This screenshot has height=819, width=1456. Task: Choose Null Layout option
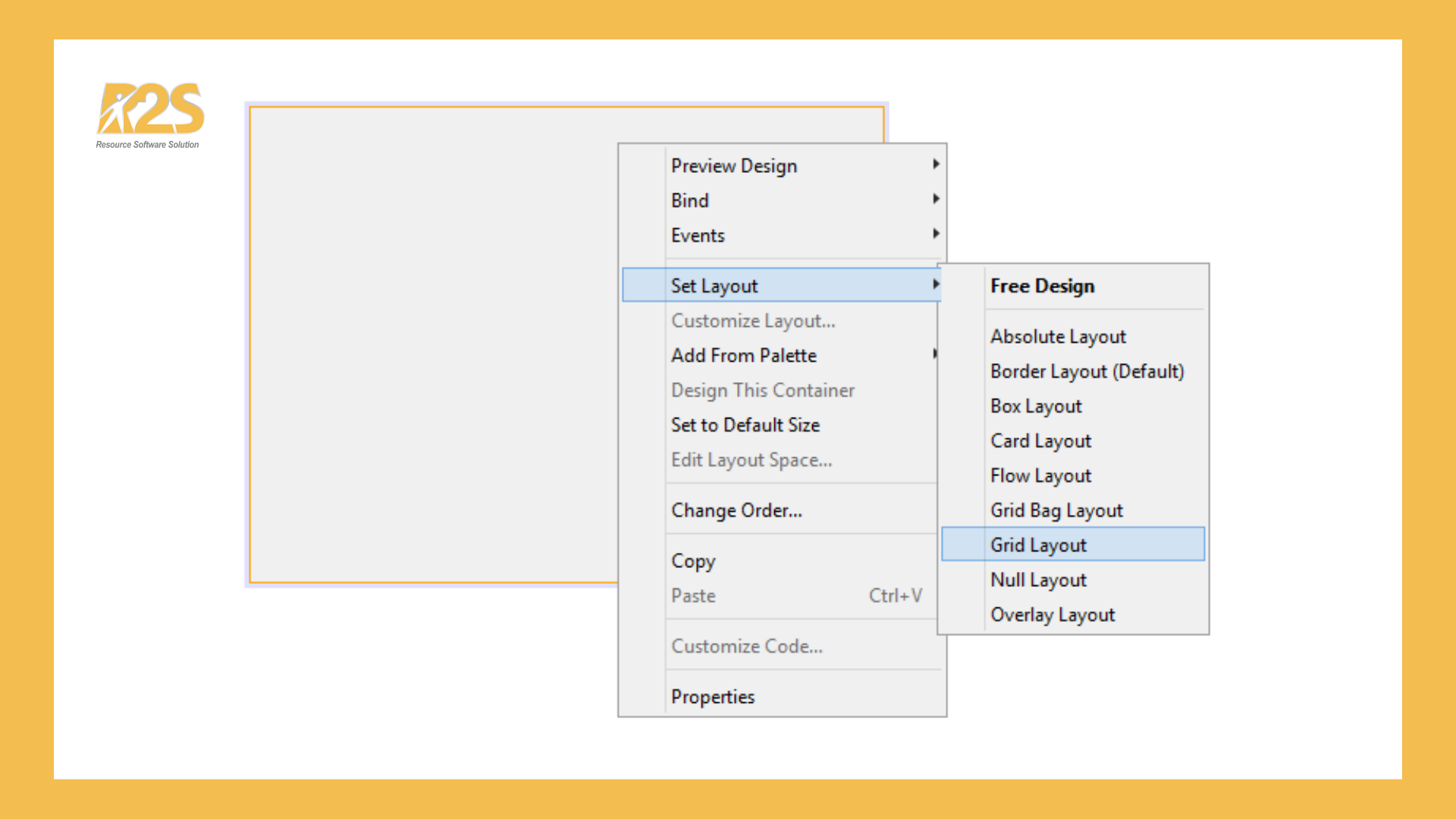click(x=1038, y=580)
